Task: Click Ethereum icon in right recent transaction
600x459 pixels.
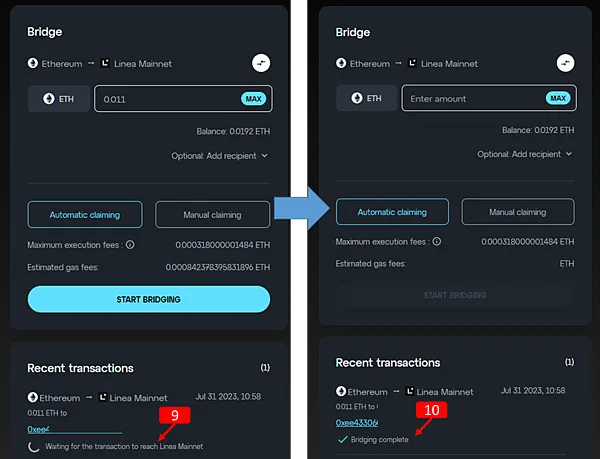Action: tap(341, 391)
